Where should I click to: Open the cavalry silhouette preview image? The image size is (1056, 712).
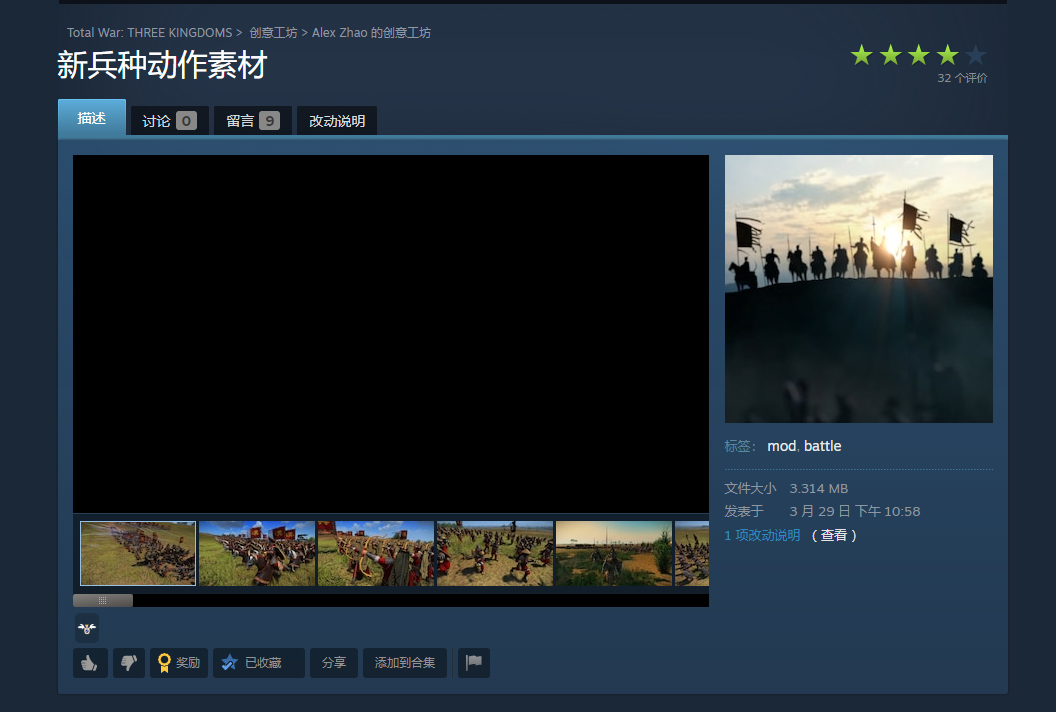click(x=859, y=289)
